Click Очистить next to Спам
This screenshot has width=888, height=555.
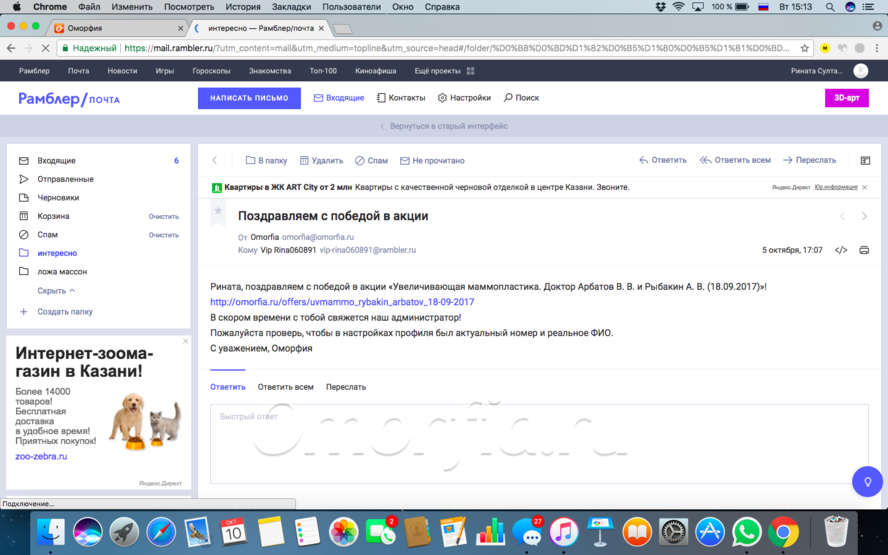(164, 235)
